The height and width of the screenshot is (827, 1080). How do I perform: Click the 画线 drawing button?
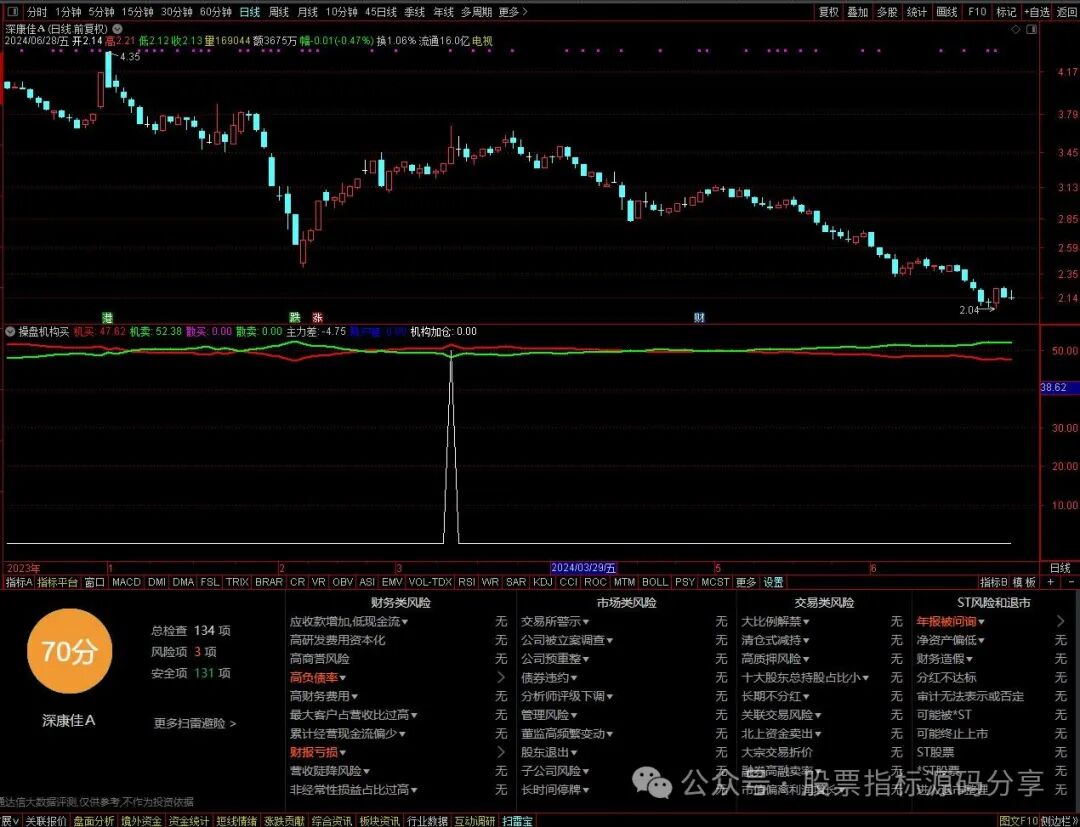pos(947,12)
